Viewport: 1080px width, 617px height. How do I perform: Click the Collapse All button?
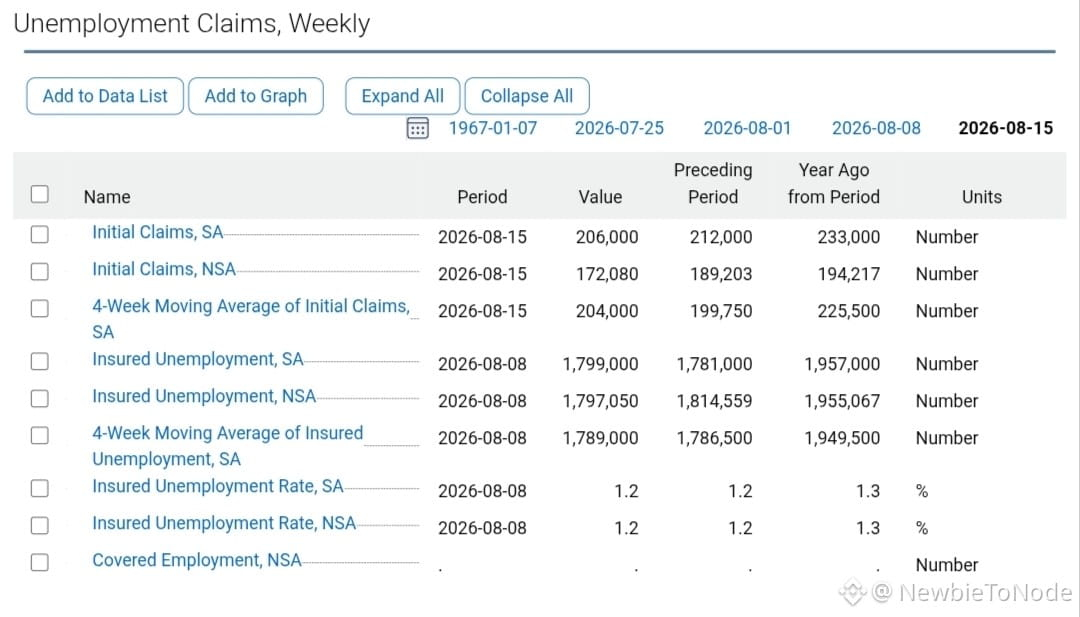coord(527,96)
